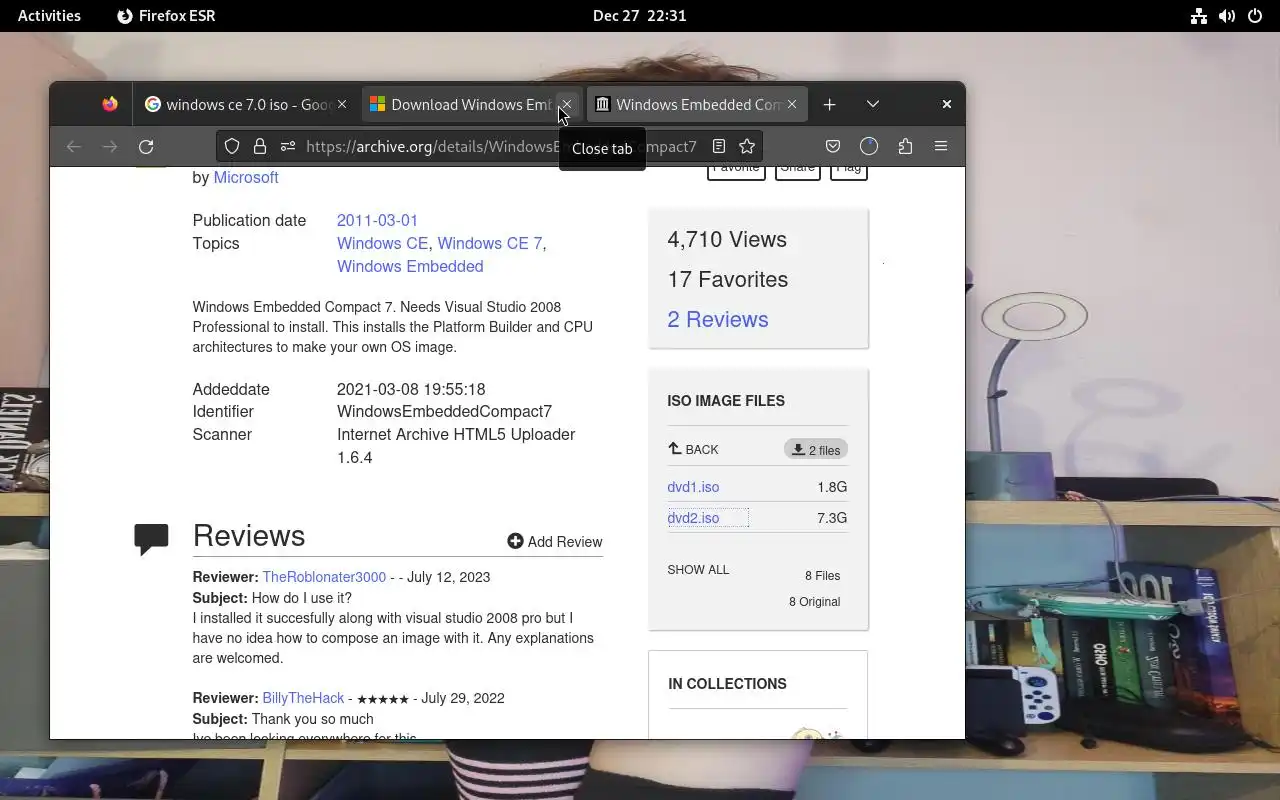Open the Windows CE topic link
Screen dimensions: 1280x800
[x=383, y=243]
